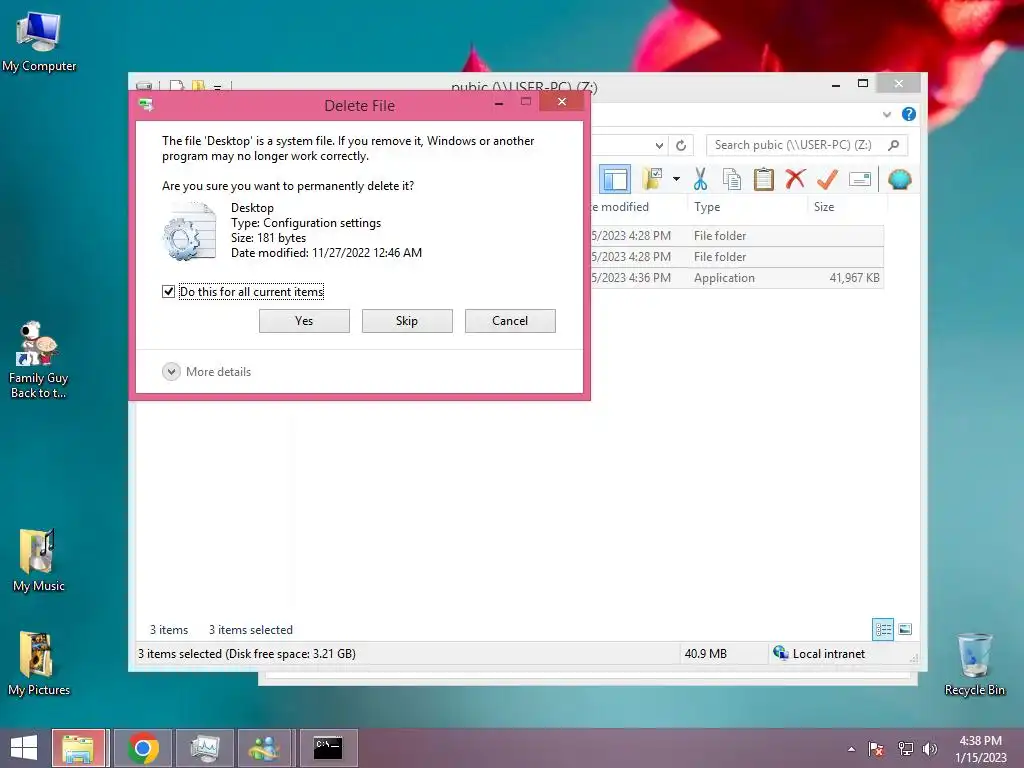Click the Copy icon in Explorer toolbar

pyautogui.click(x=732, y=179)
